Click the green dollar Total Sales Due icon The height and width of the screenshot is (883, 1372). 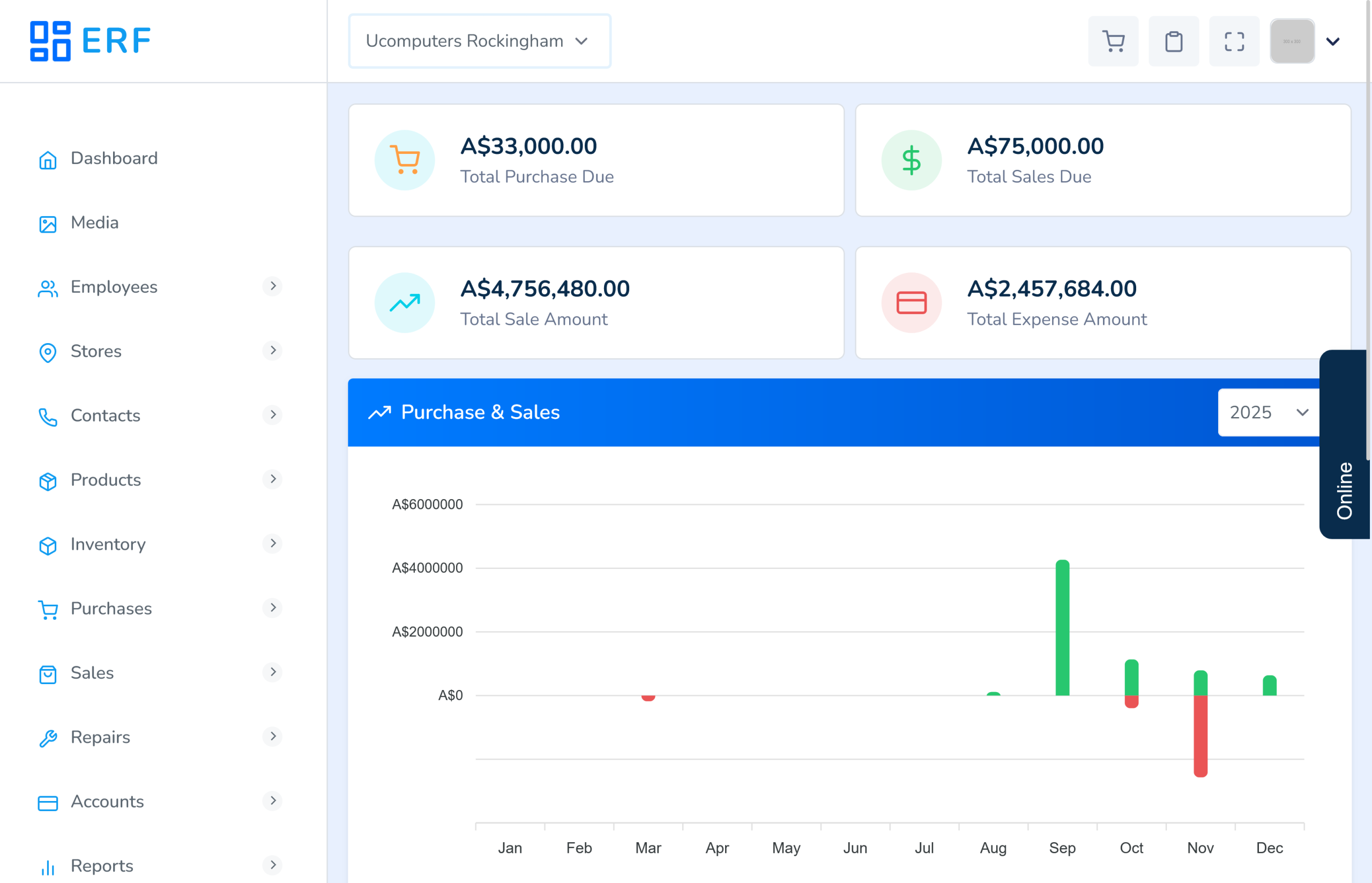coord(911,160)
